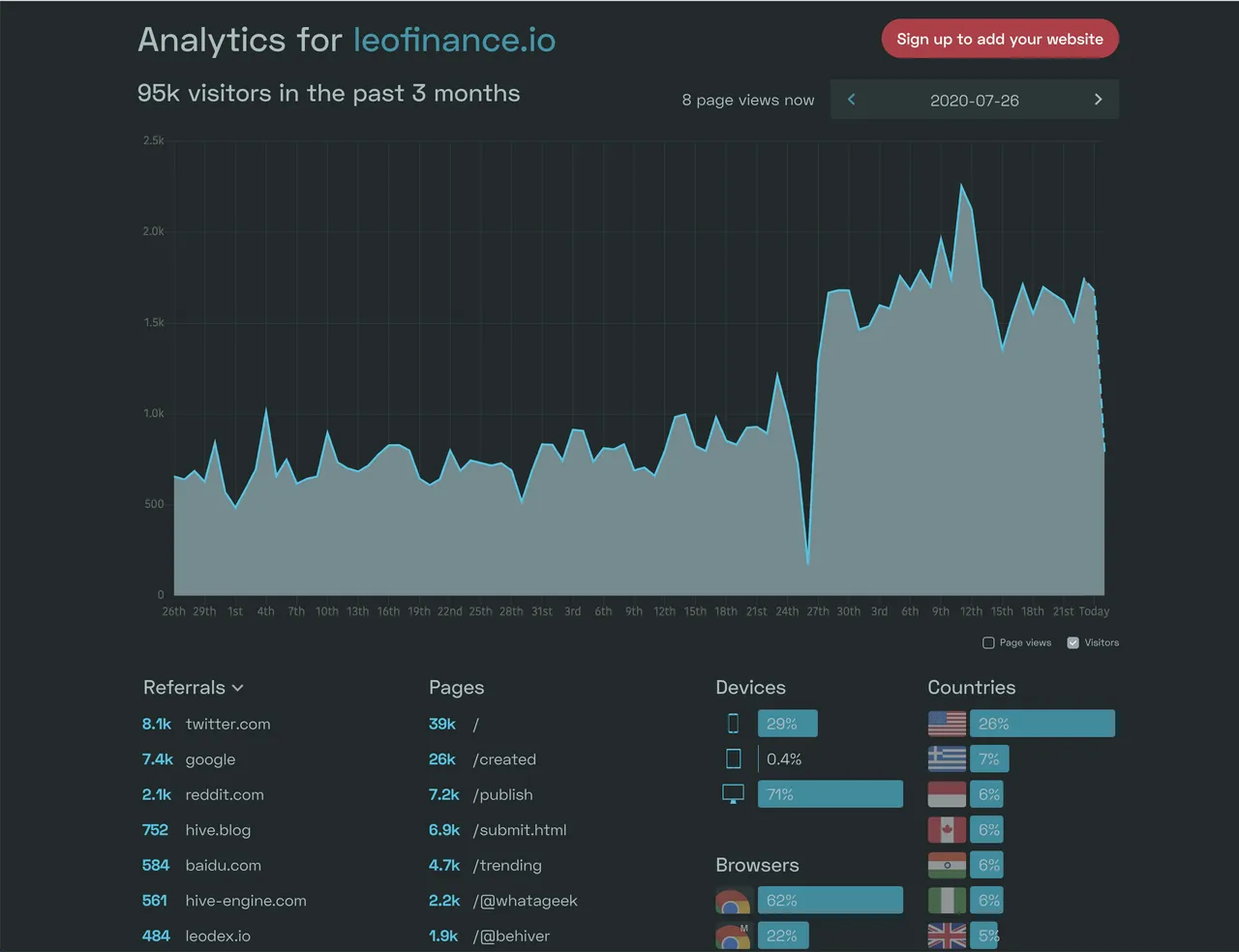Screen dimensions: 1239x952
Task: Click the /publish page entry
Action: (x=502, y=794)
